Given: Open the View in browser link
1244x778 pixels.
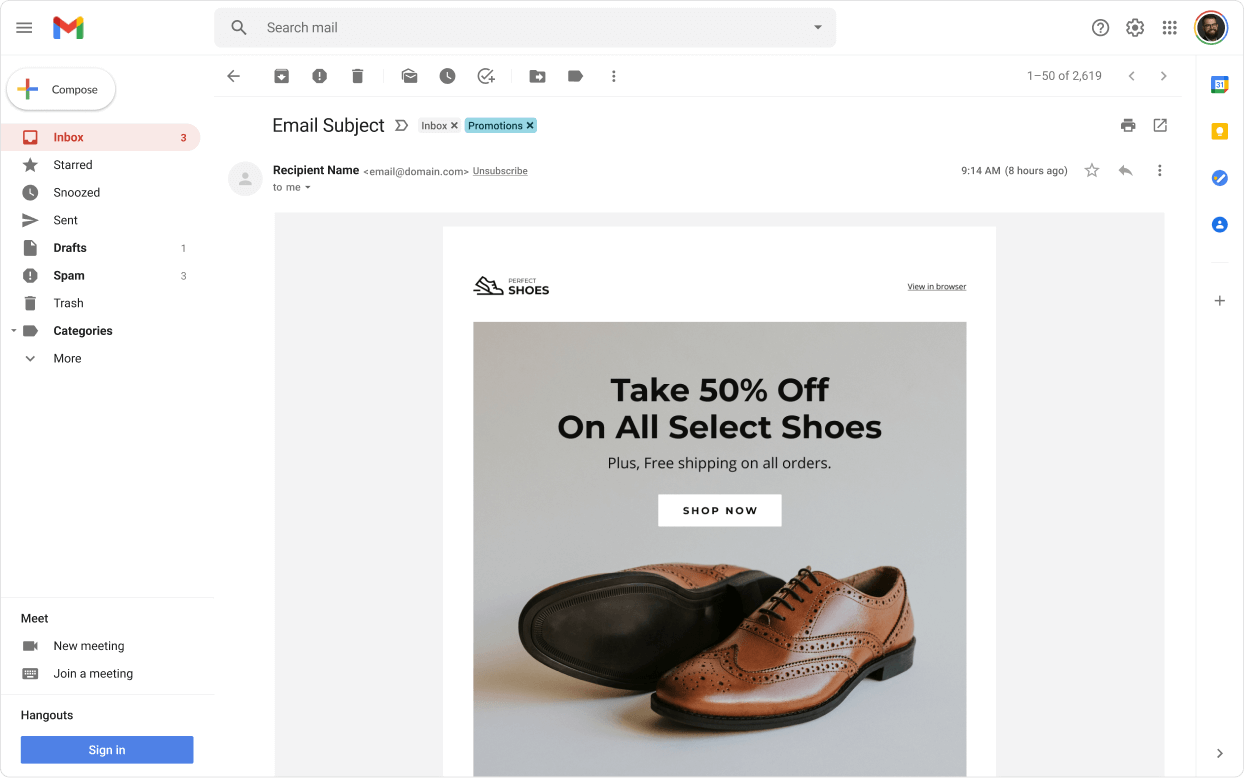Looking at the screenshot, I should coord(936,286).
